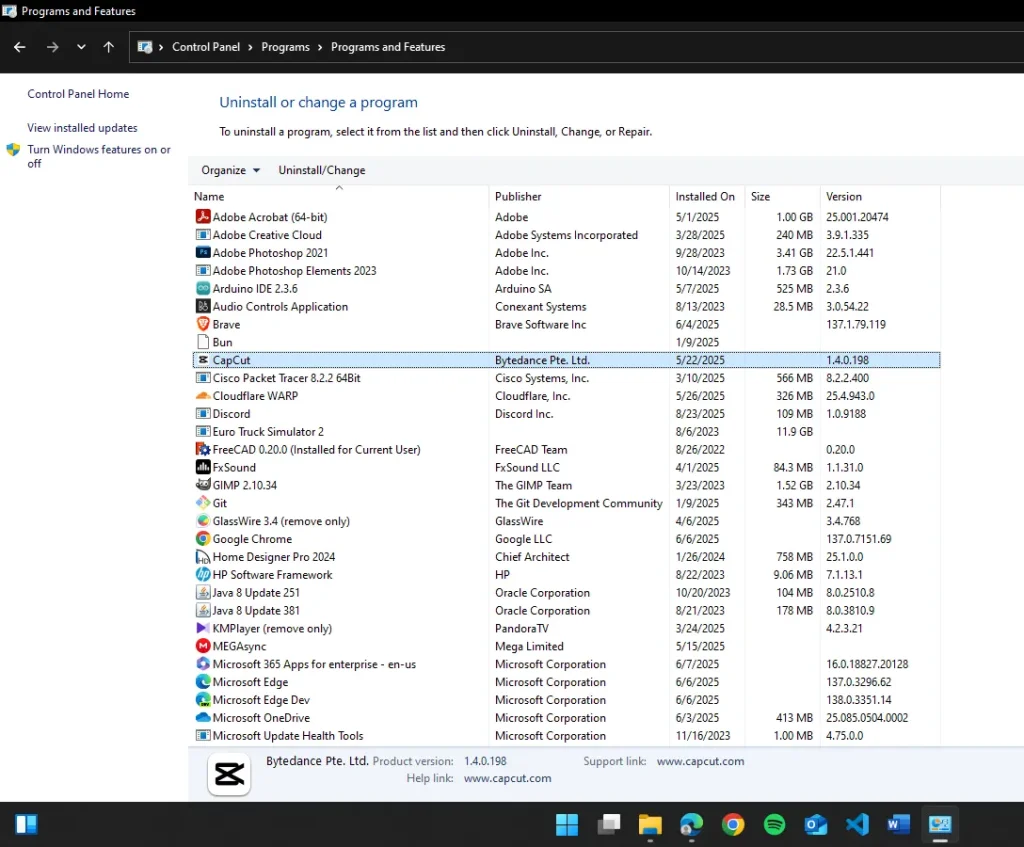This screenshot has height=847, width=1024.
Task: Select Adobe Creative Cloud entry
Action: [566, 235]
